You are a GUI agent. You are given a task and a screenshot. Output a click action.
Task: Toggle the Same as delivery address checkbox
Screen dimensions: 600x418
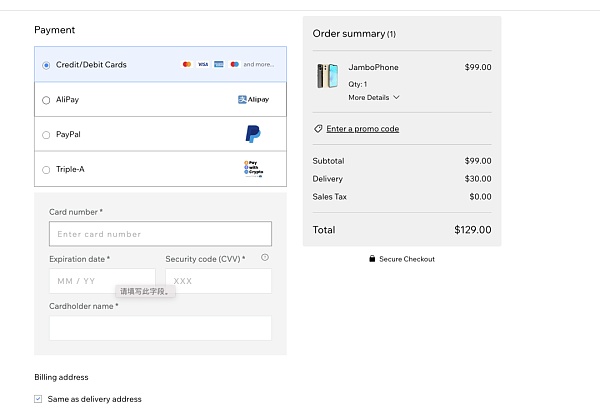(x=39, y=399)
